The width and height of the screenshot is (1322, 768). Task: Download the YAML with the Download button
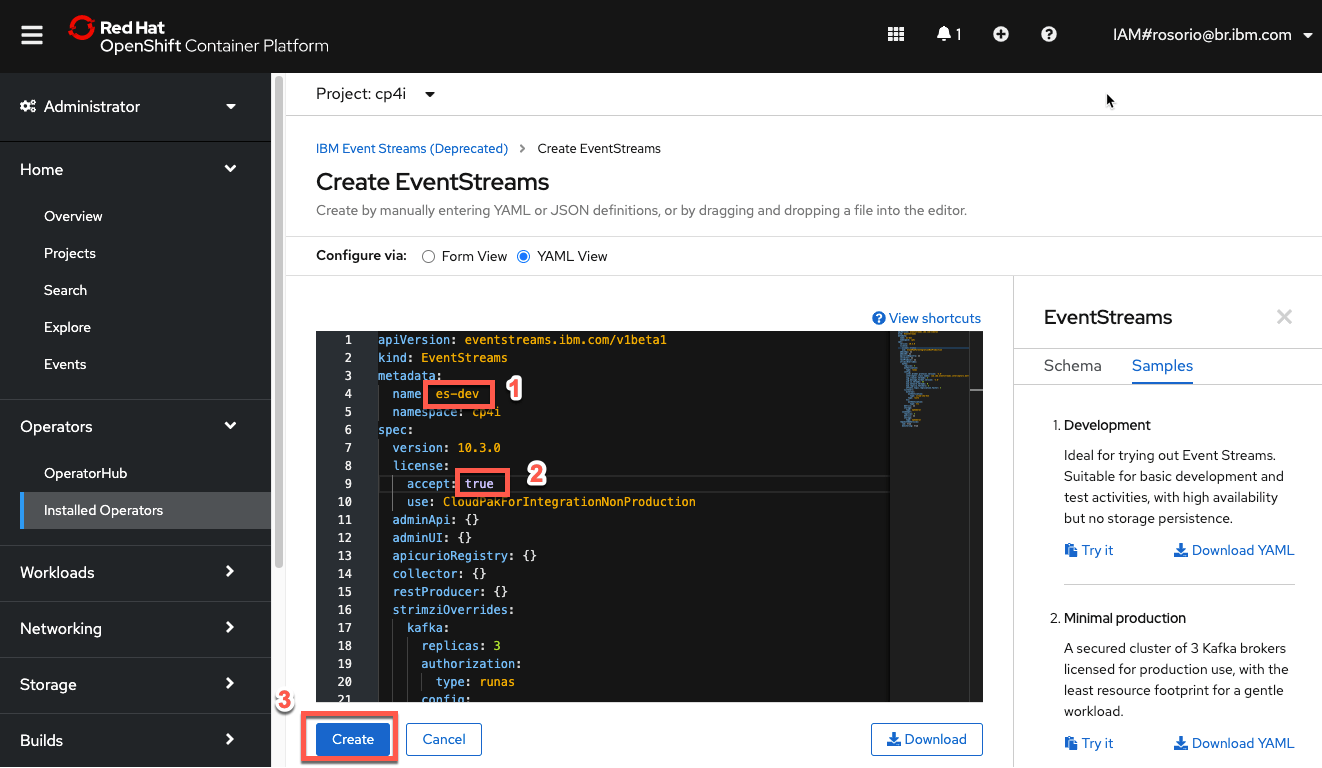pyautogui.click(x=926, y=739)
